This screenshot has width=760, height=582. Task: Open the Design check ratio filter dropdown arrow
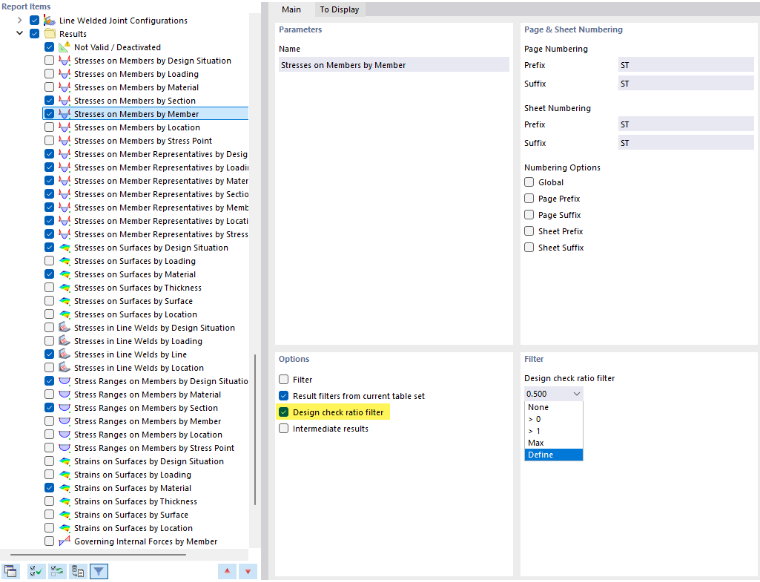click(x=577, y=394)
